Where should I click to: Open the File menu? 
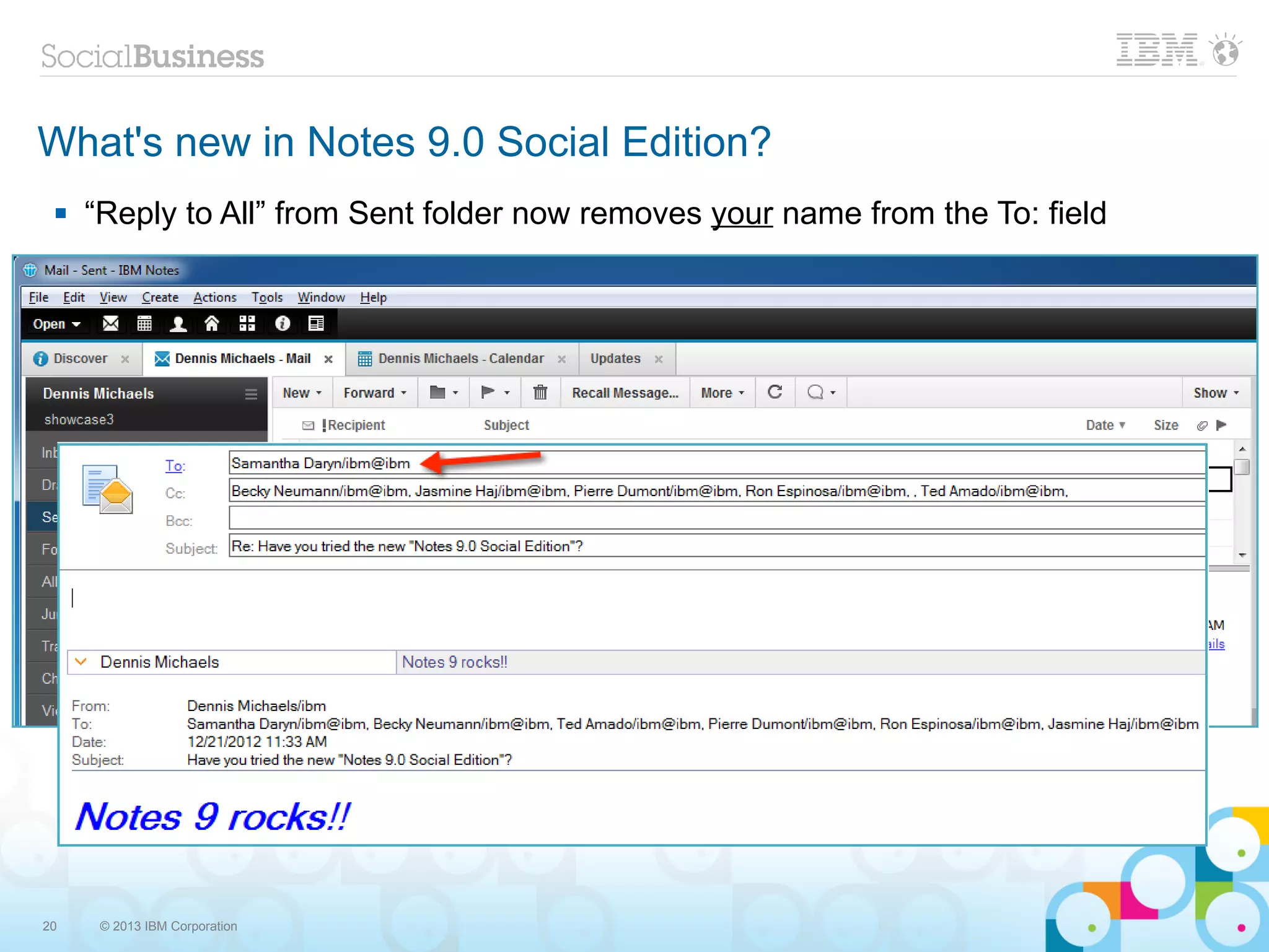(x=38, y=297)
